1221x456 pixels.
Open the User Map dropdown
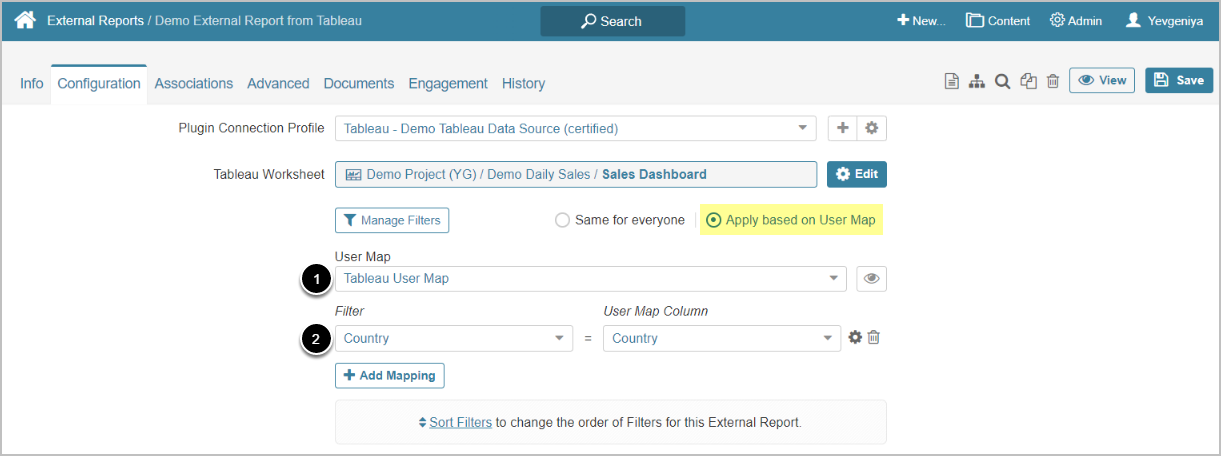point(590,279)
